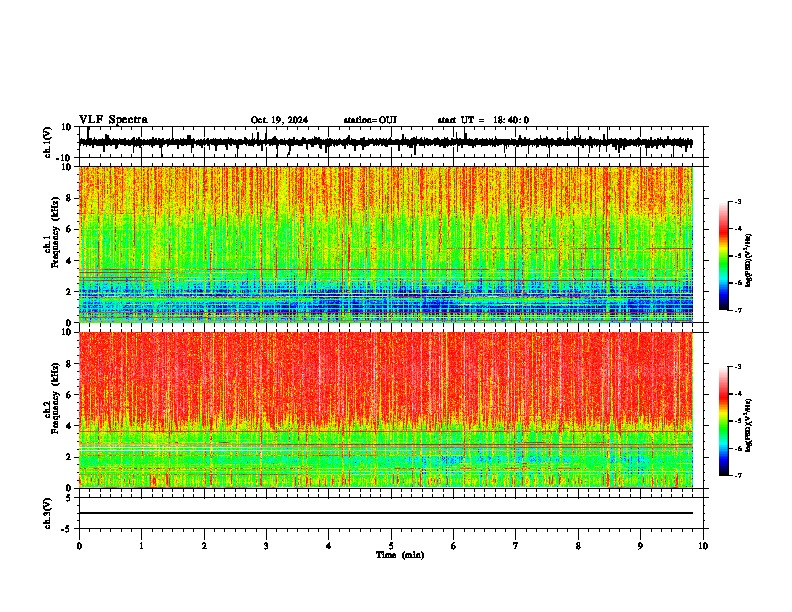Click the "3" tick on the time axis

tap(266, 546)
